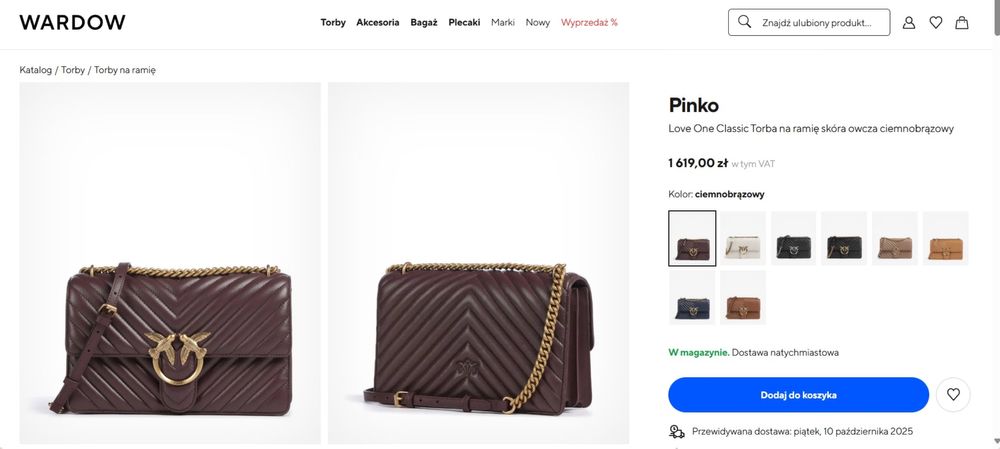Choose the white bag color variant
This screenshot has width=1000, height=449.
click(x=743, y=238)
